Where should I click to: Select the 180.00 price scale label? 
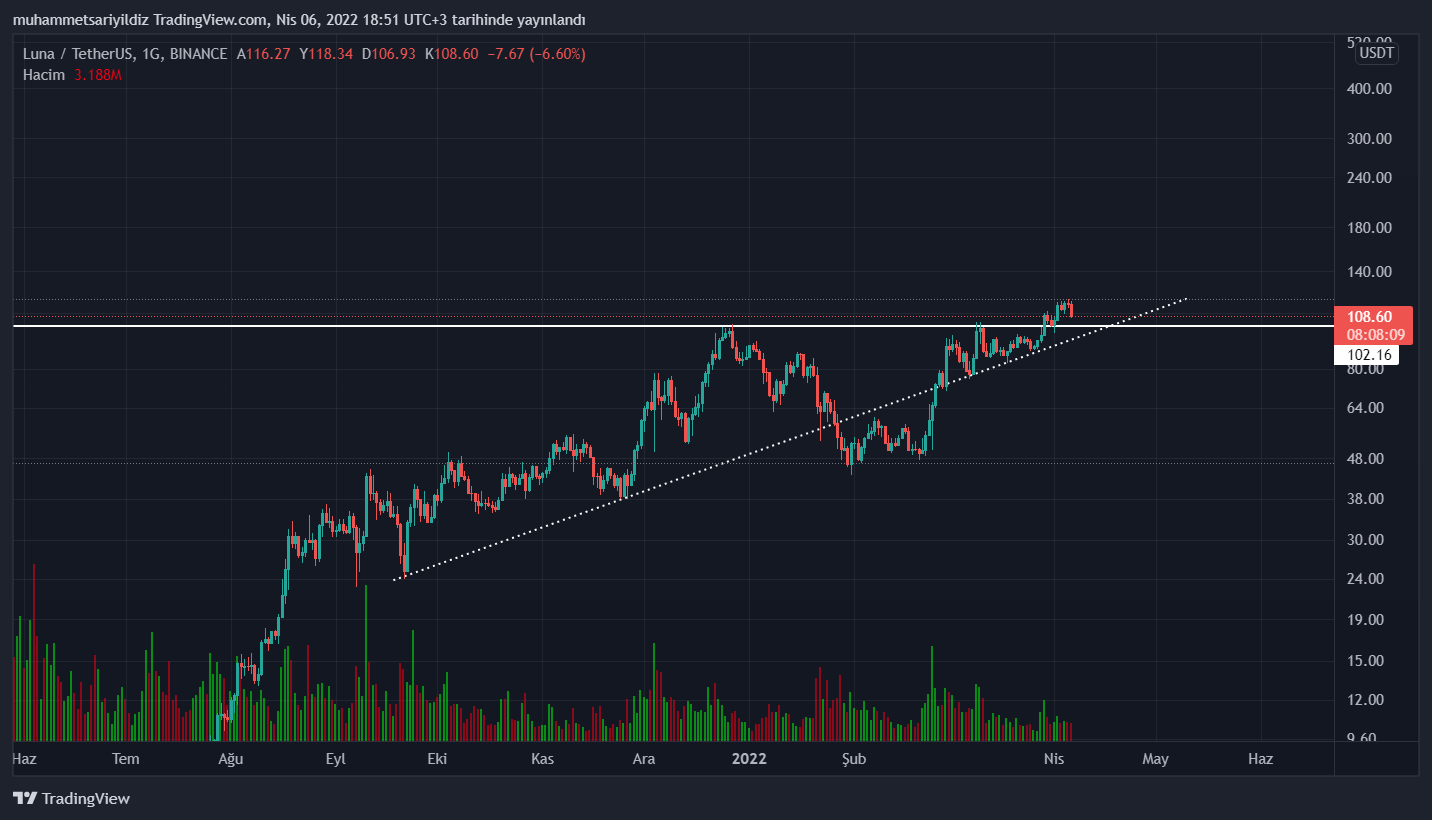click(1369, 228)
